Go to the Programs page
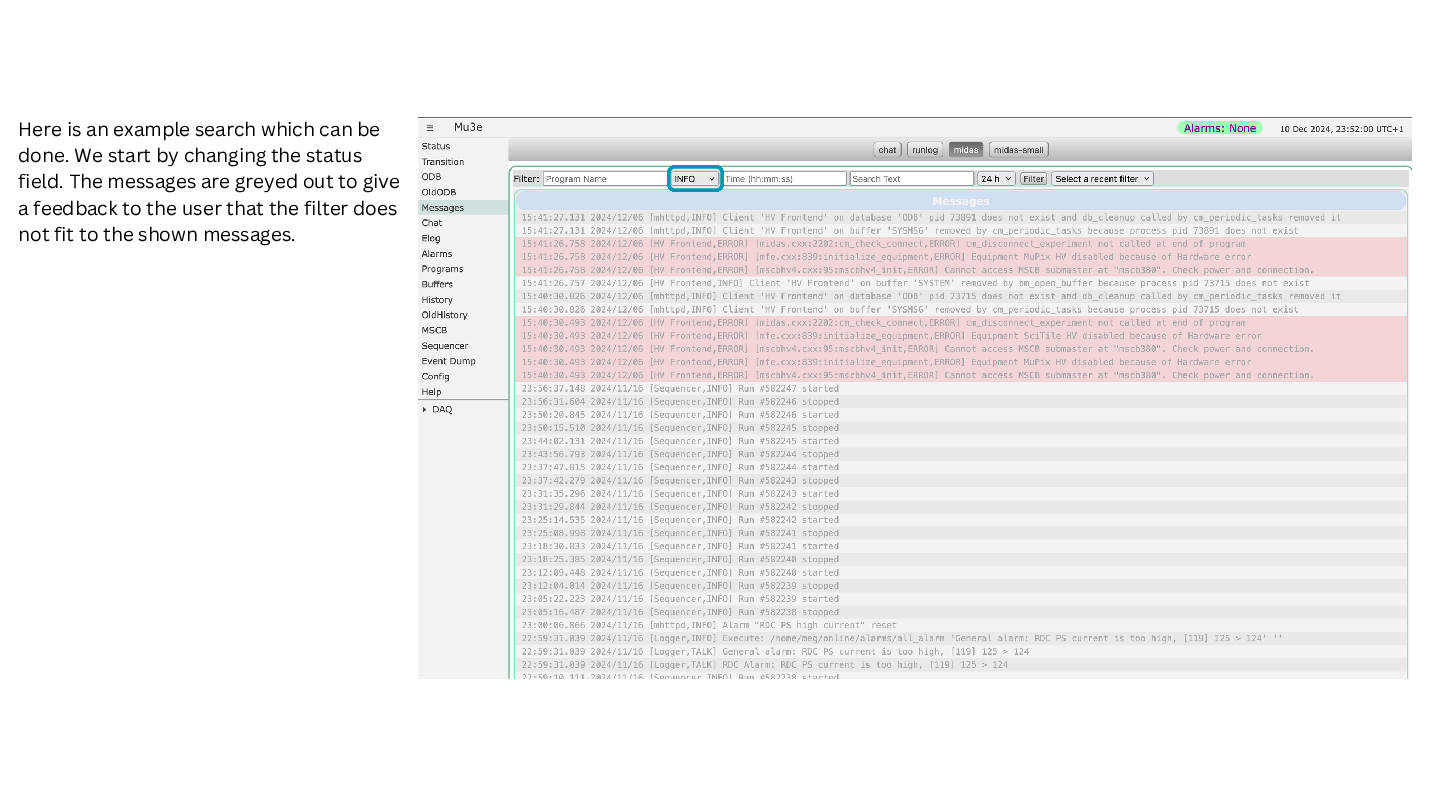This screenshot has height=810, width=1440. pos(442,269)
